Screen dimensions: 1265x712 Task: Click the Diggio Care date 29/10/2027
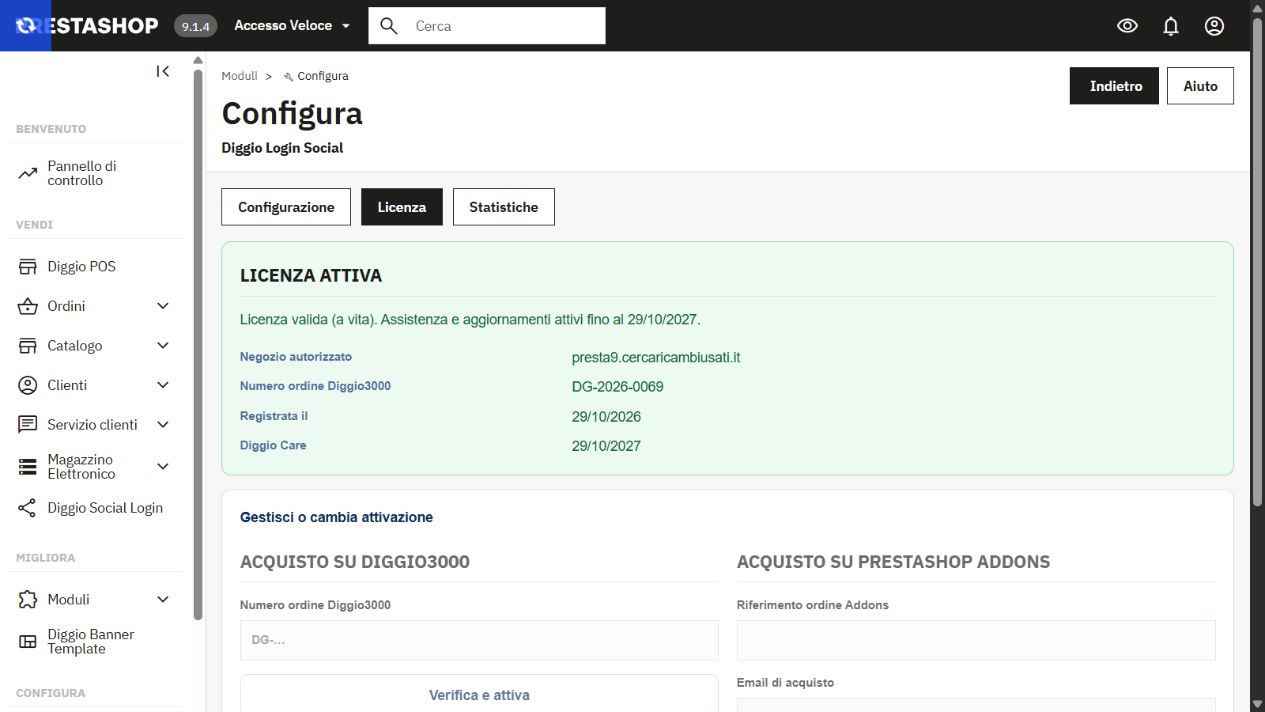[x=606, y=446]
